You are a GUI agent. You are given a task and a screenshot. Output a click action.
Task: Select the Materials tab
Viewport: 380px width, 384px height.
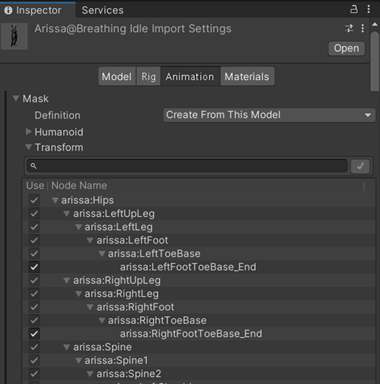247,77
